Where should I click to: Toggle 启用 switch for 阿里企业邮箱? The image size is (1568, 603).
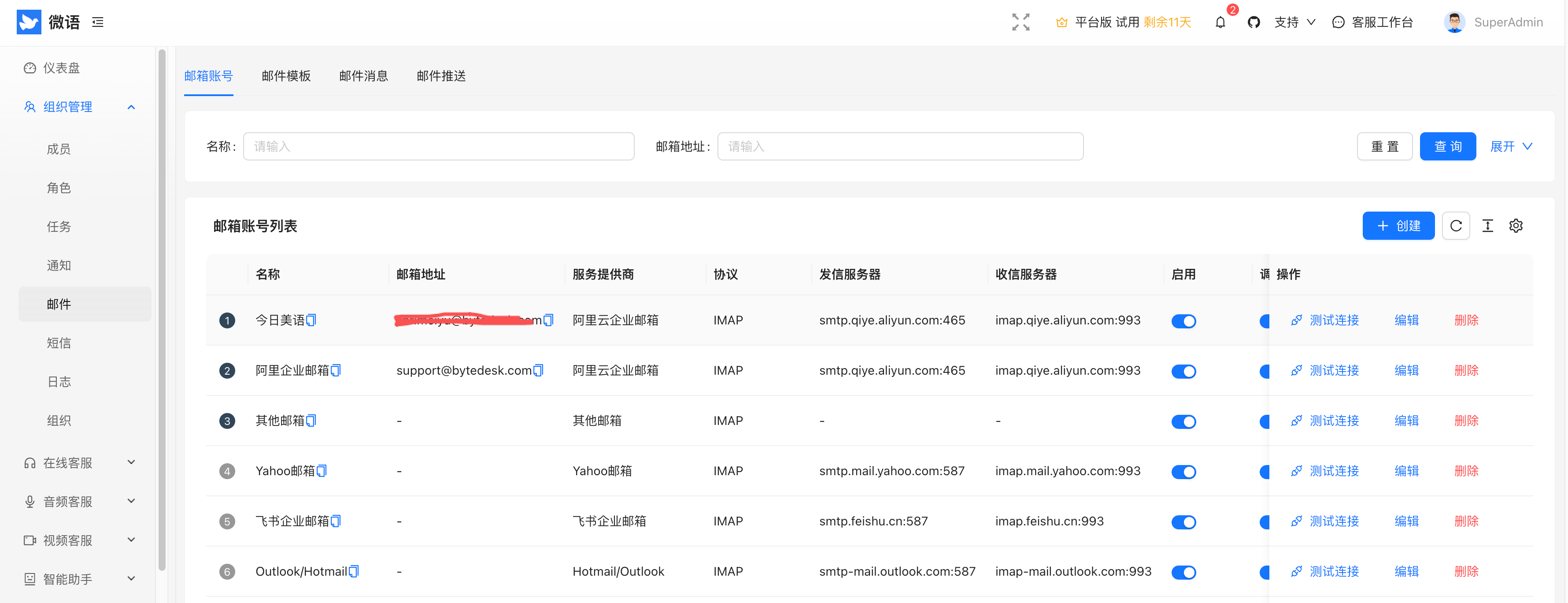click(x=1183, y=372)
